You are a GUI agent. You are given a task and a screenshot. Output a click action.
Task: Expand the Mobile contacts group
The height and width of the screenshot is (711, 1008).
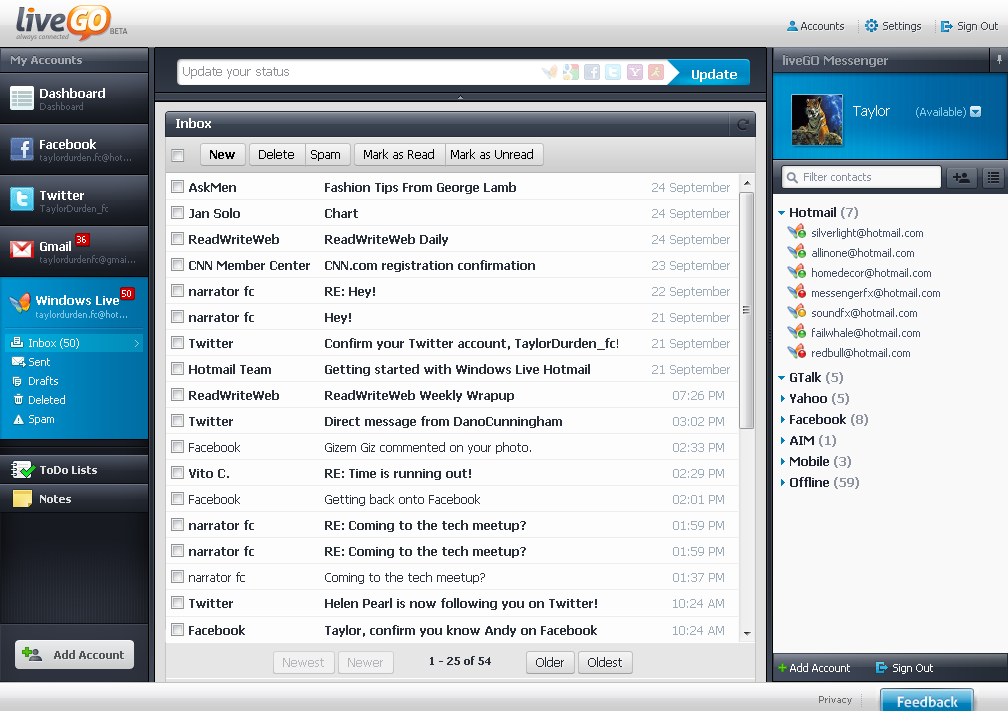coord(782,462)
